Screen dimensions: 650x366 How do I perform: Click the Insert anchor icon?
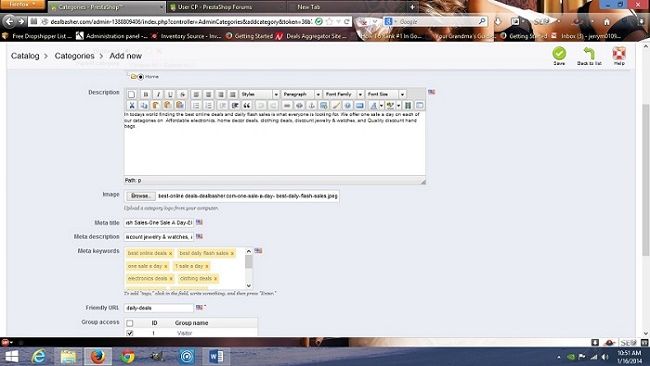pos(311,105)
